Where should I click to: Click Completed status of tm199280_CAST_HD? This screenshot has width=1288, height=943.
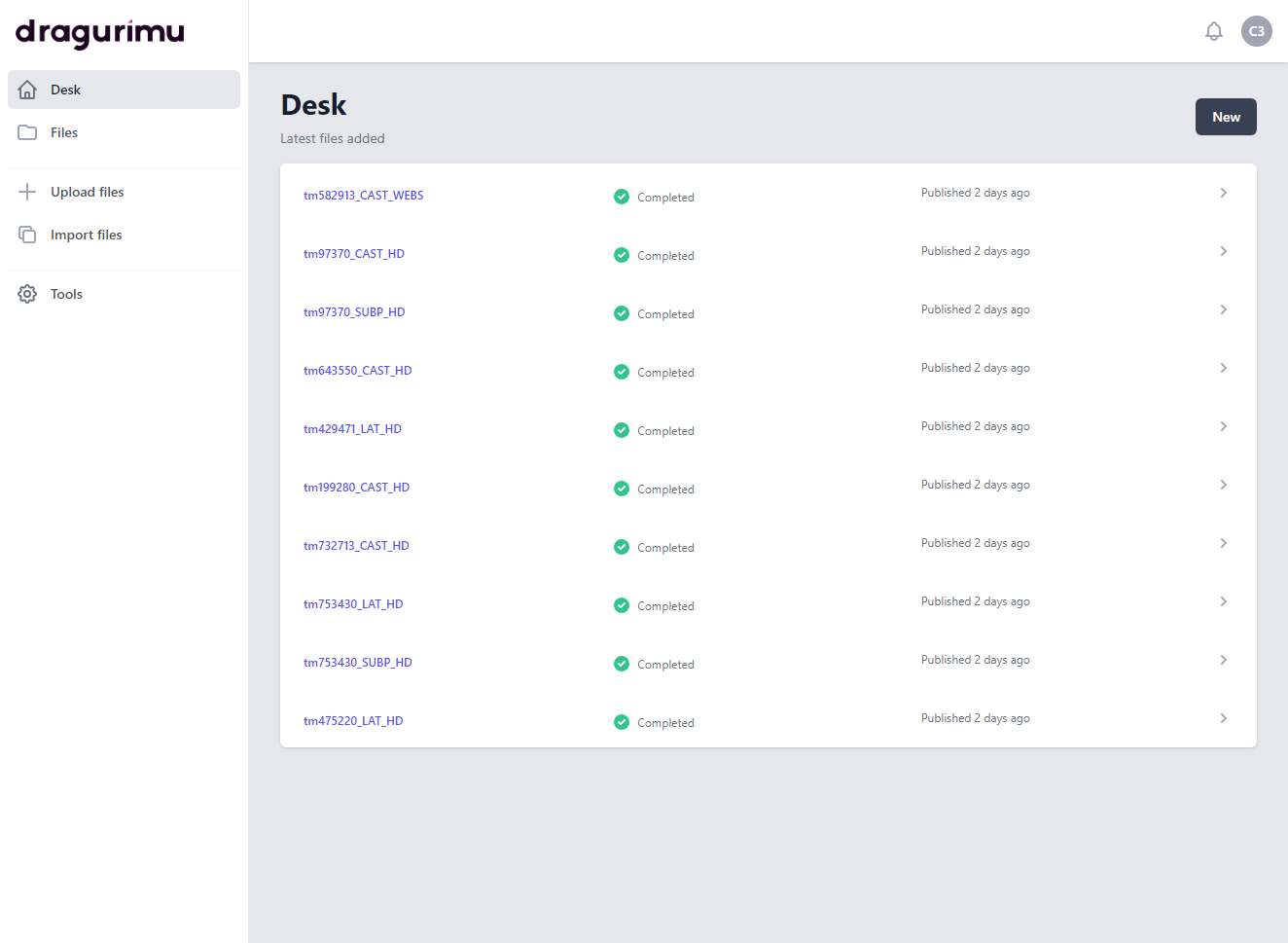(665, 490)
